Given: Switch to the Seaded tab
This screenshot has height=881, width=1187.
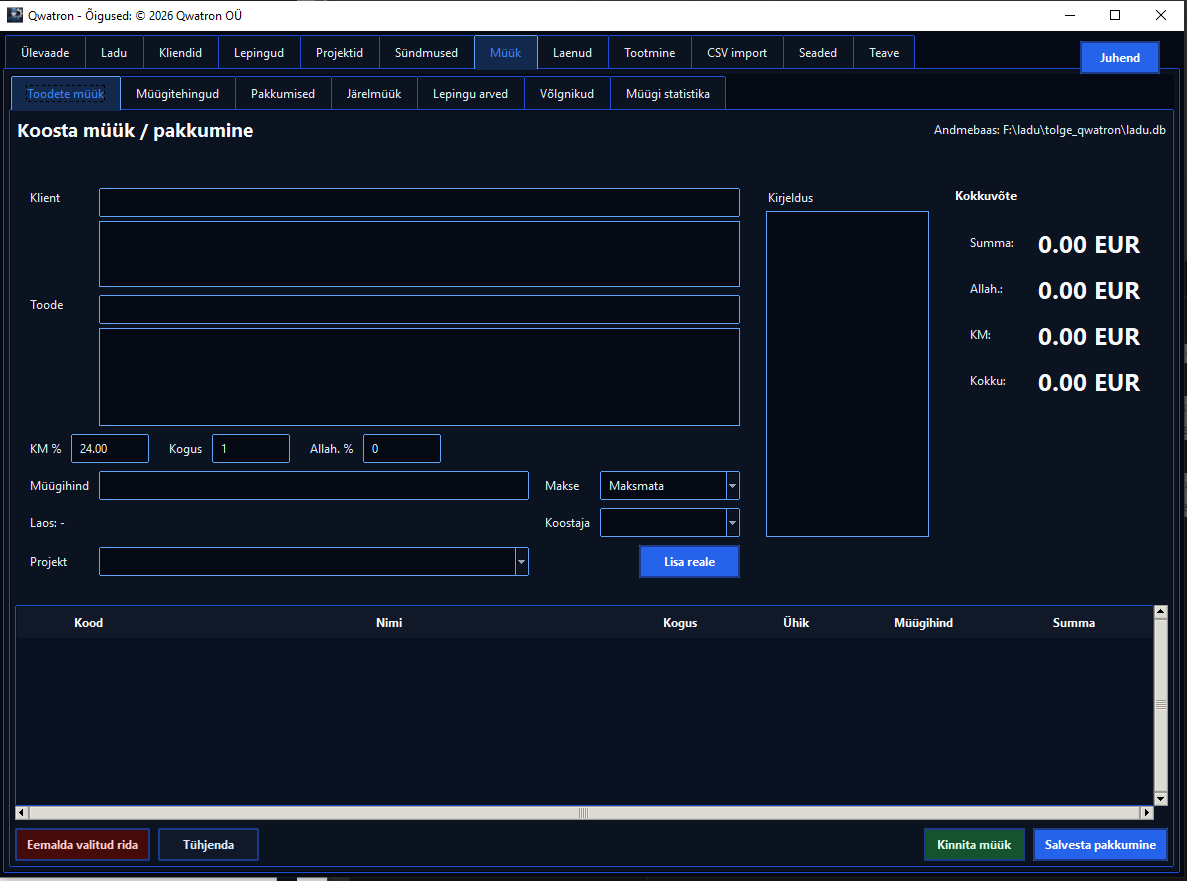Looking at the screenshot, I should [x=818, y=53].
